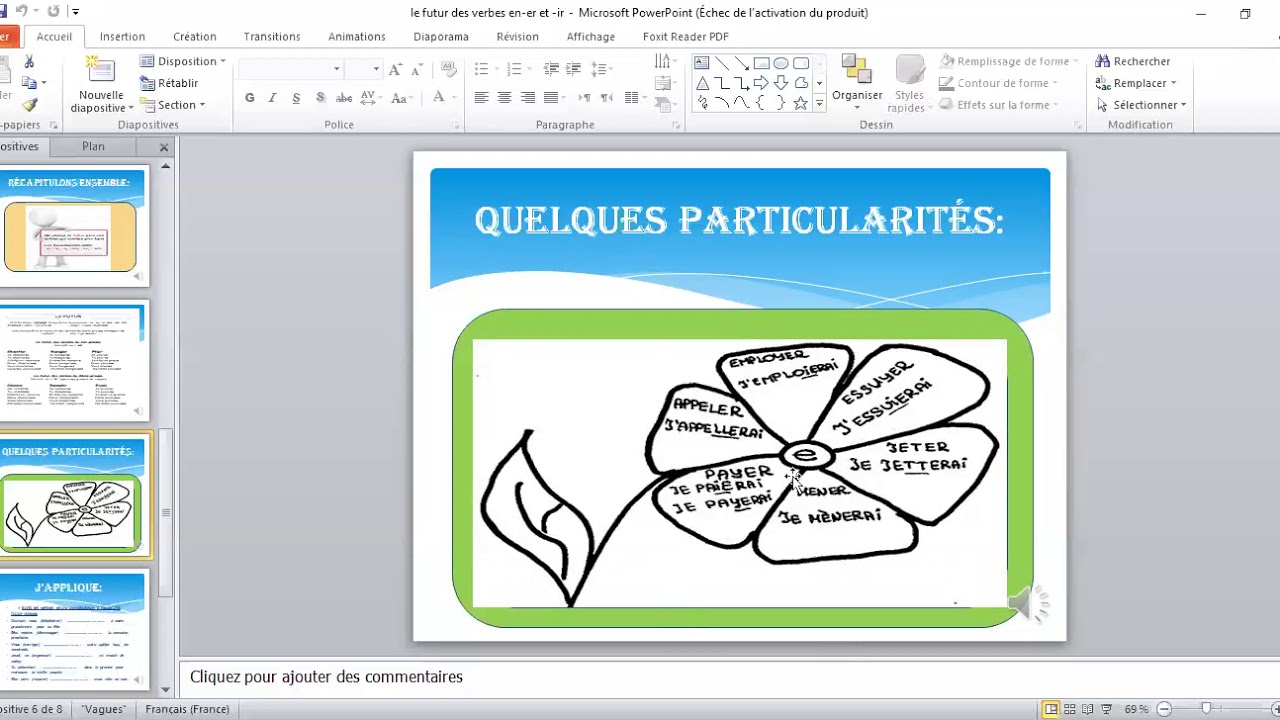The image size is (1280, 720).
Task: Select the five-point star shape
Action: point(801,103)
